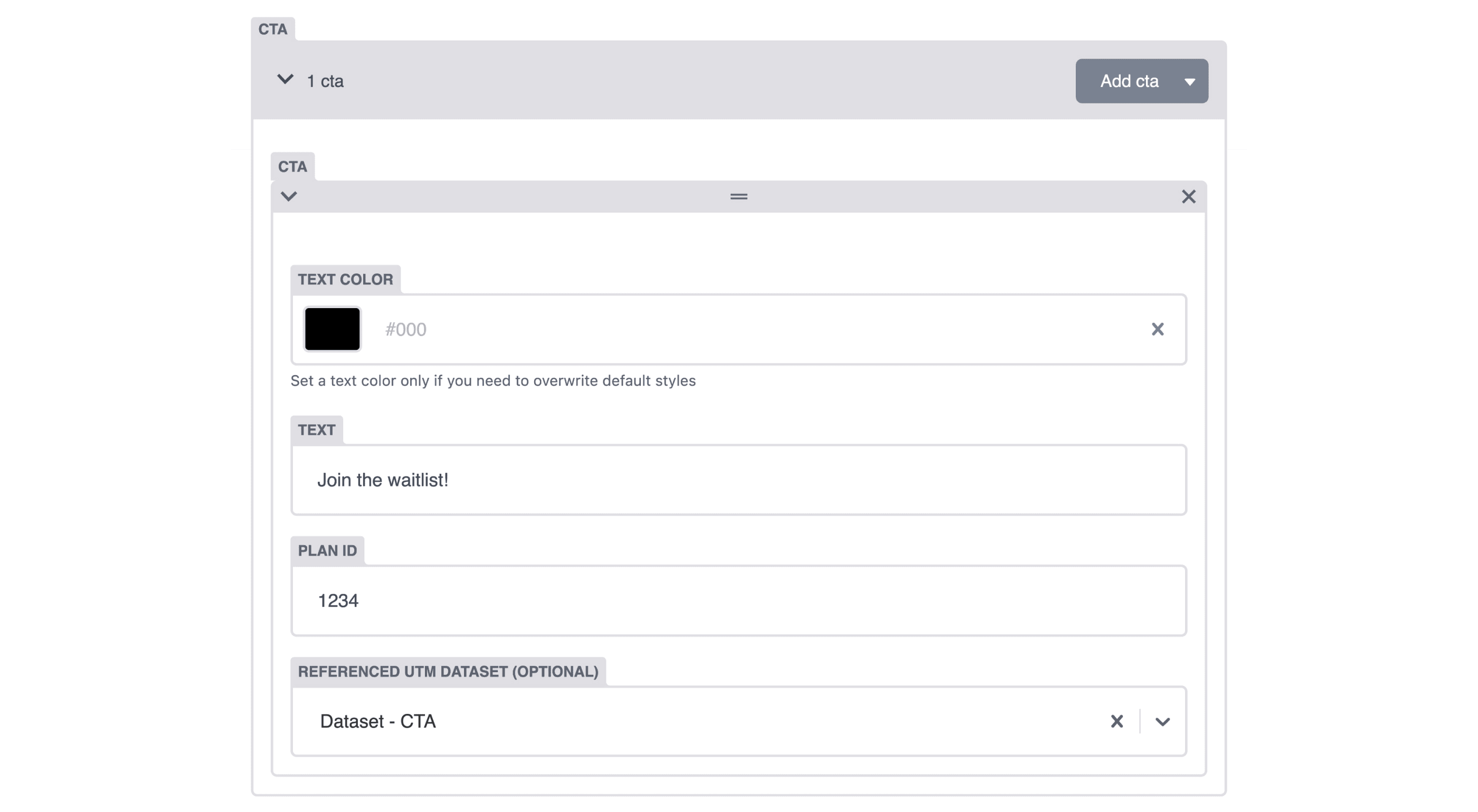Viewport: 1478px width, 812px height.
Task: Remove the CTA item with X icon
Action: [1189, 197]
